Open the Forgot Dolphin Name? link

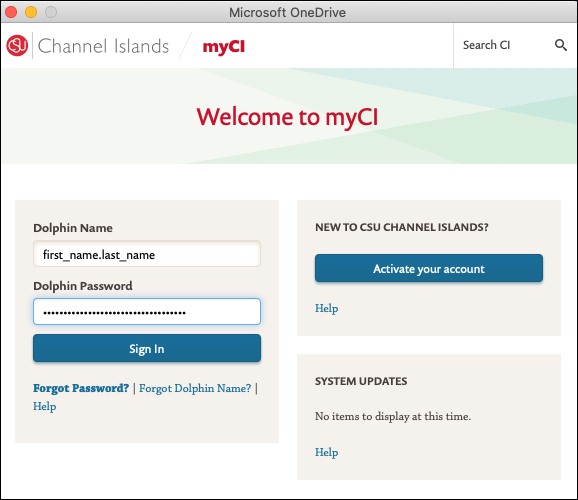point(195,388)
